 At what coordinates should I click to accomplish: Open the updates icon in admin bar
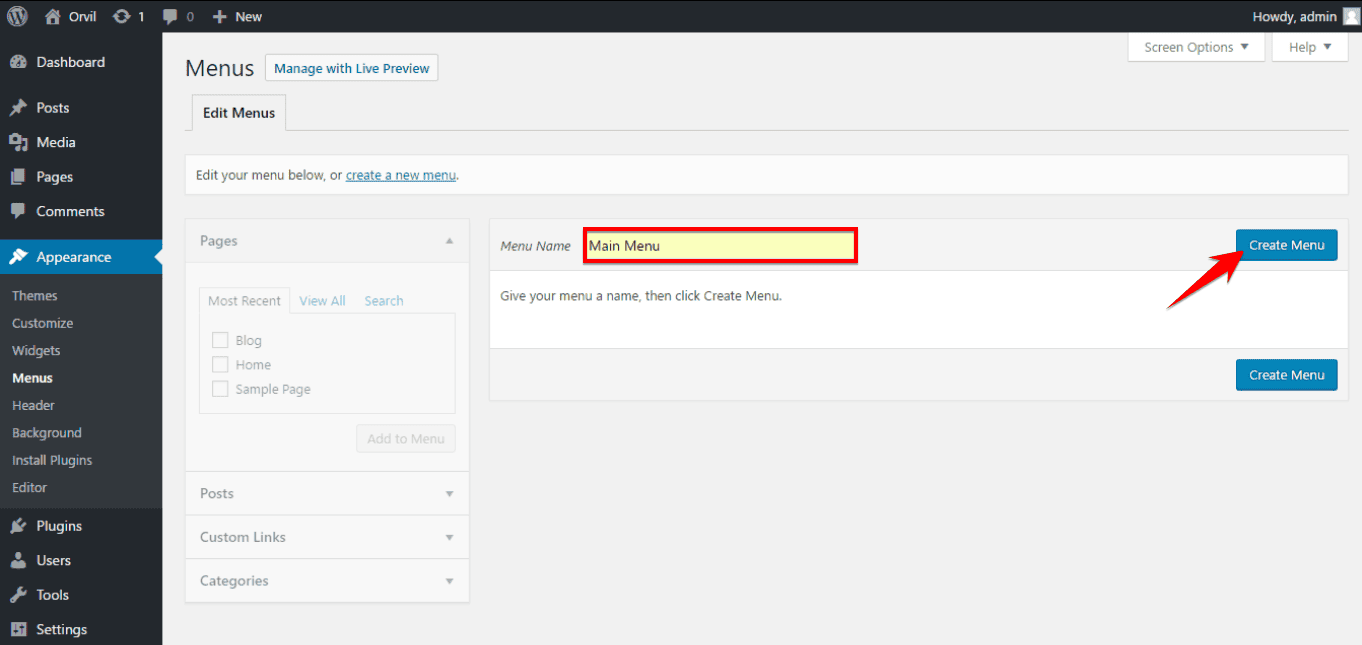click(x=121, y=16)
